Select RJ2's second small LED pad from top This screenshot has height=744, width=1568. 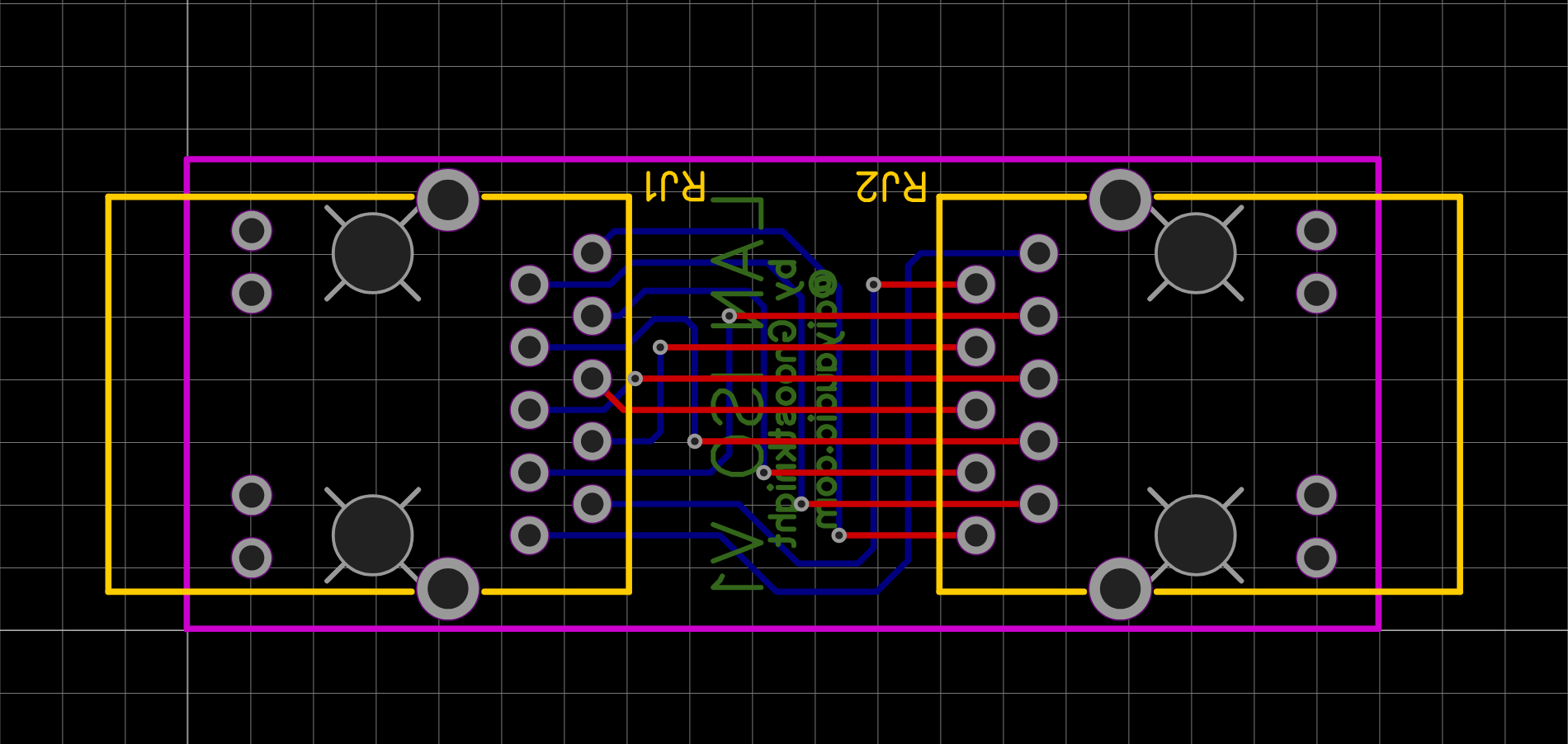point(1316,293)
